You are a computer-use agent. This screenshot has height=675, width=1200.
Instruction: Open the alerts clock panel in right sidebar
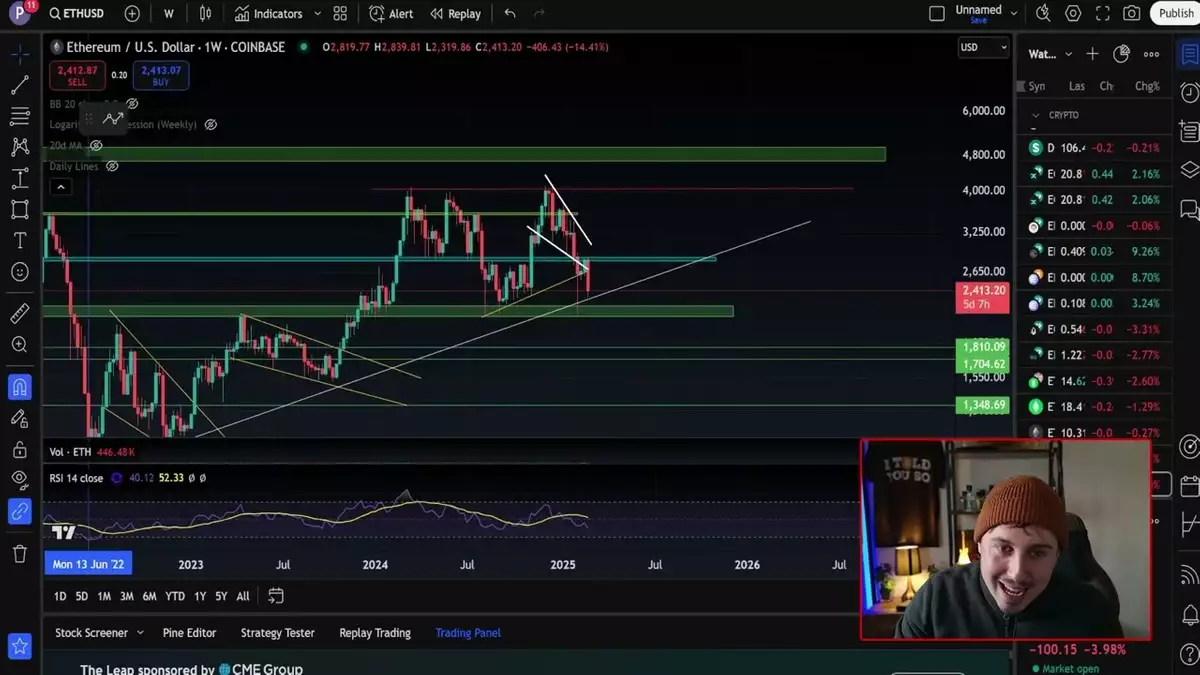tap(1189, 93)
